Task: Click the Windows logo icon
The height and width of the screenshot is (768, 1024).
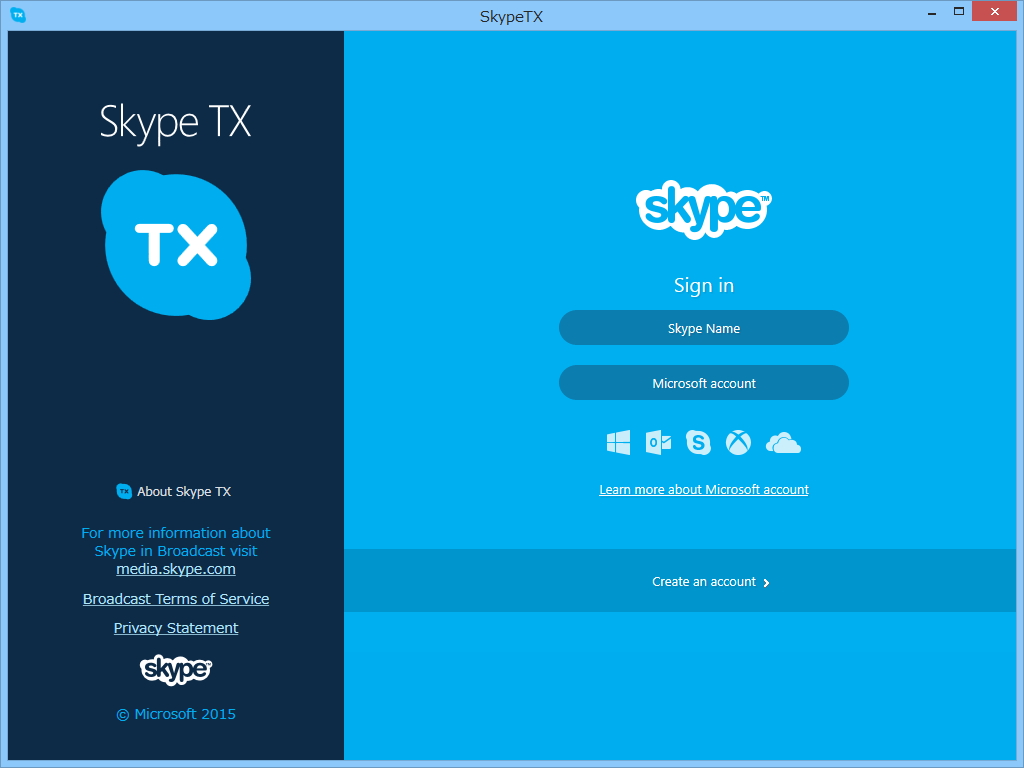Action: coord(618,442)
